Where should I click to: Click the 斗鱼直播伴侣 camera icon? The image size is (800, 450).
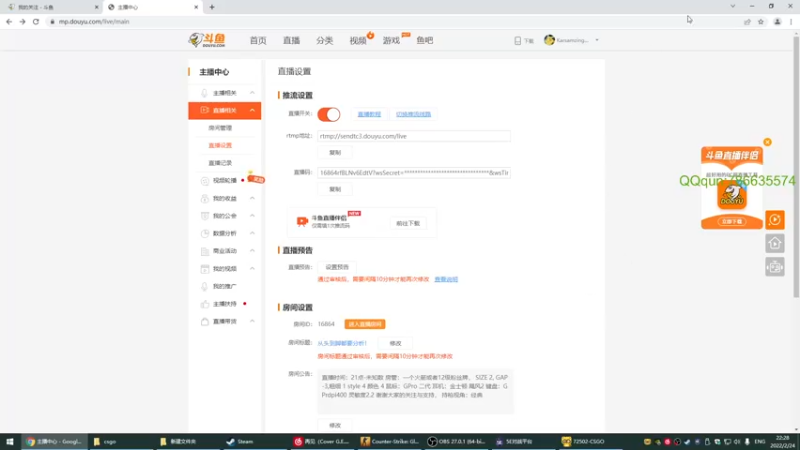click(302, 221)
